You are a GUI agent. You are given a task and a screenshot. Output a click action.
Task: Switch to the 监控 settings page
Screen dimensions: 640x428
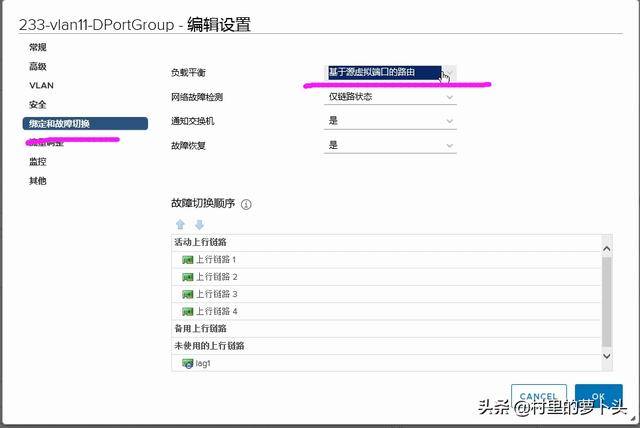click(x=37, y=162)
